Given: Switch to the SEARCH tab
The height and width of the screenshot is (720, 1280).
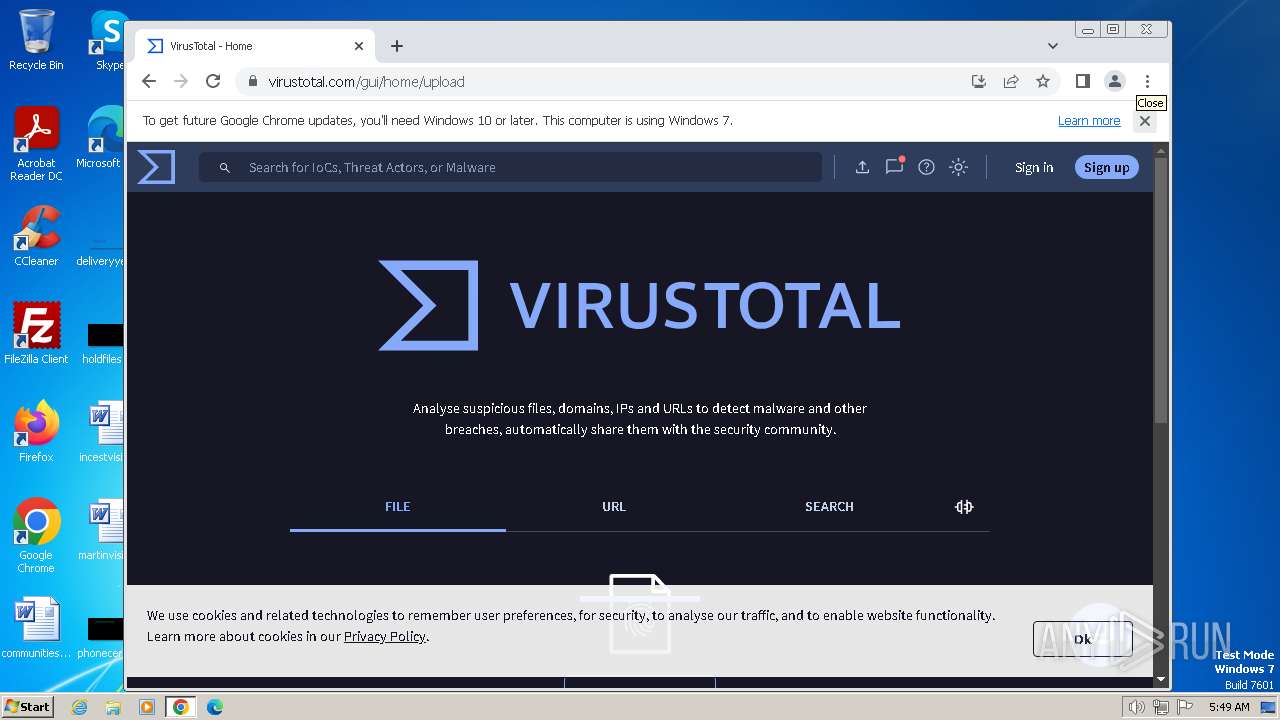Looking at the screenshot, I should (x=829, y=507).
